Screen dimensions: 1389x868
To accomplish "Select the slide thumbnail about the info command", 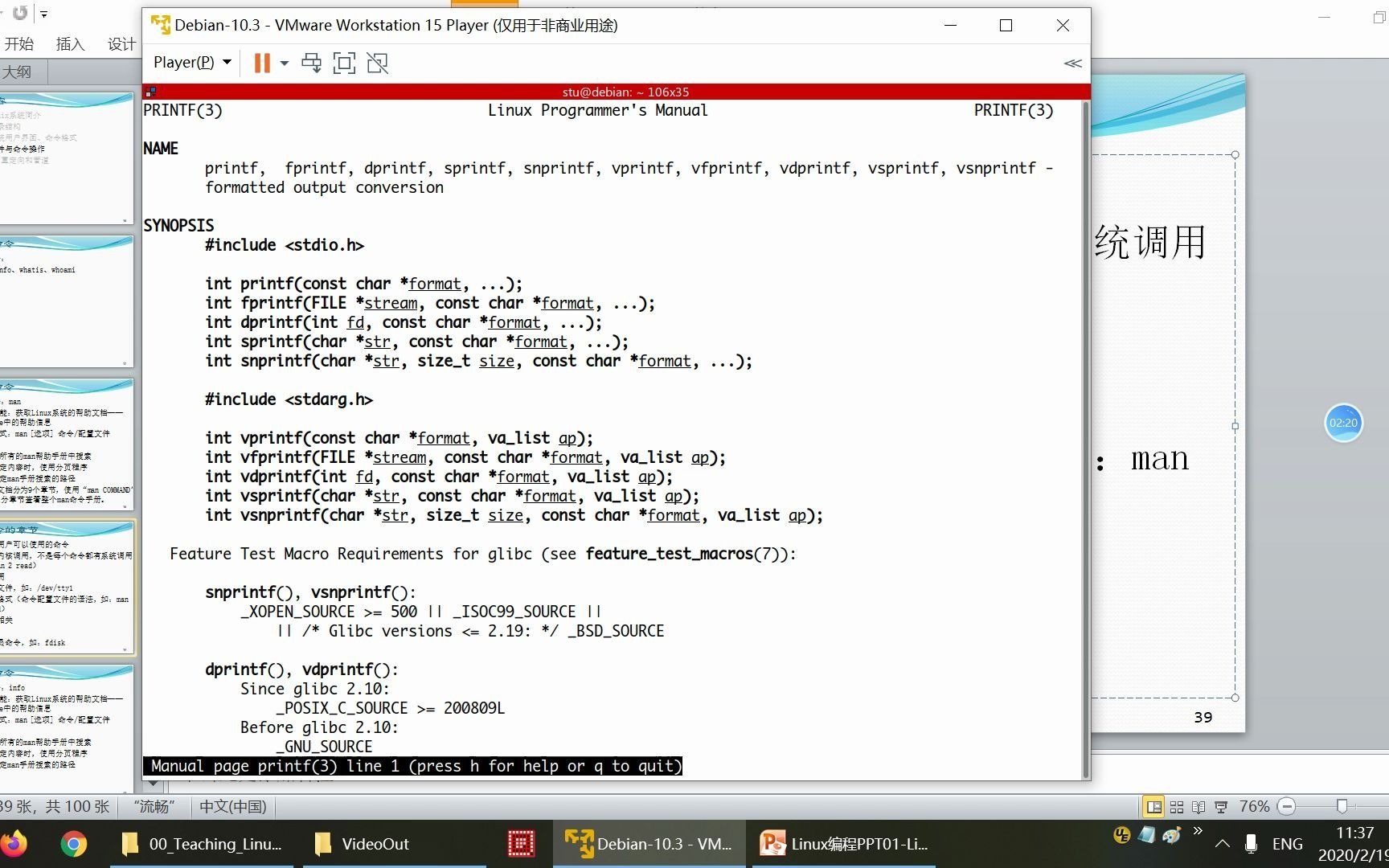I will tap(66, 730).
